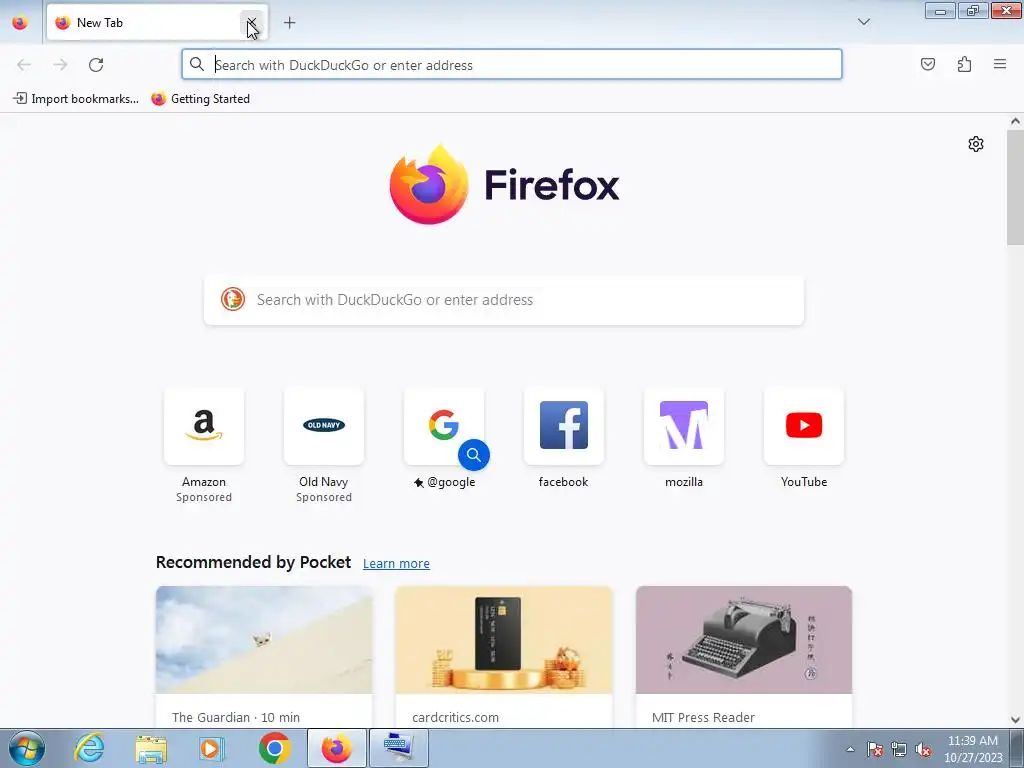Close the New Tab tab
The height and width of the screenshot is (768, 1024).
(251, 23)
